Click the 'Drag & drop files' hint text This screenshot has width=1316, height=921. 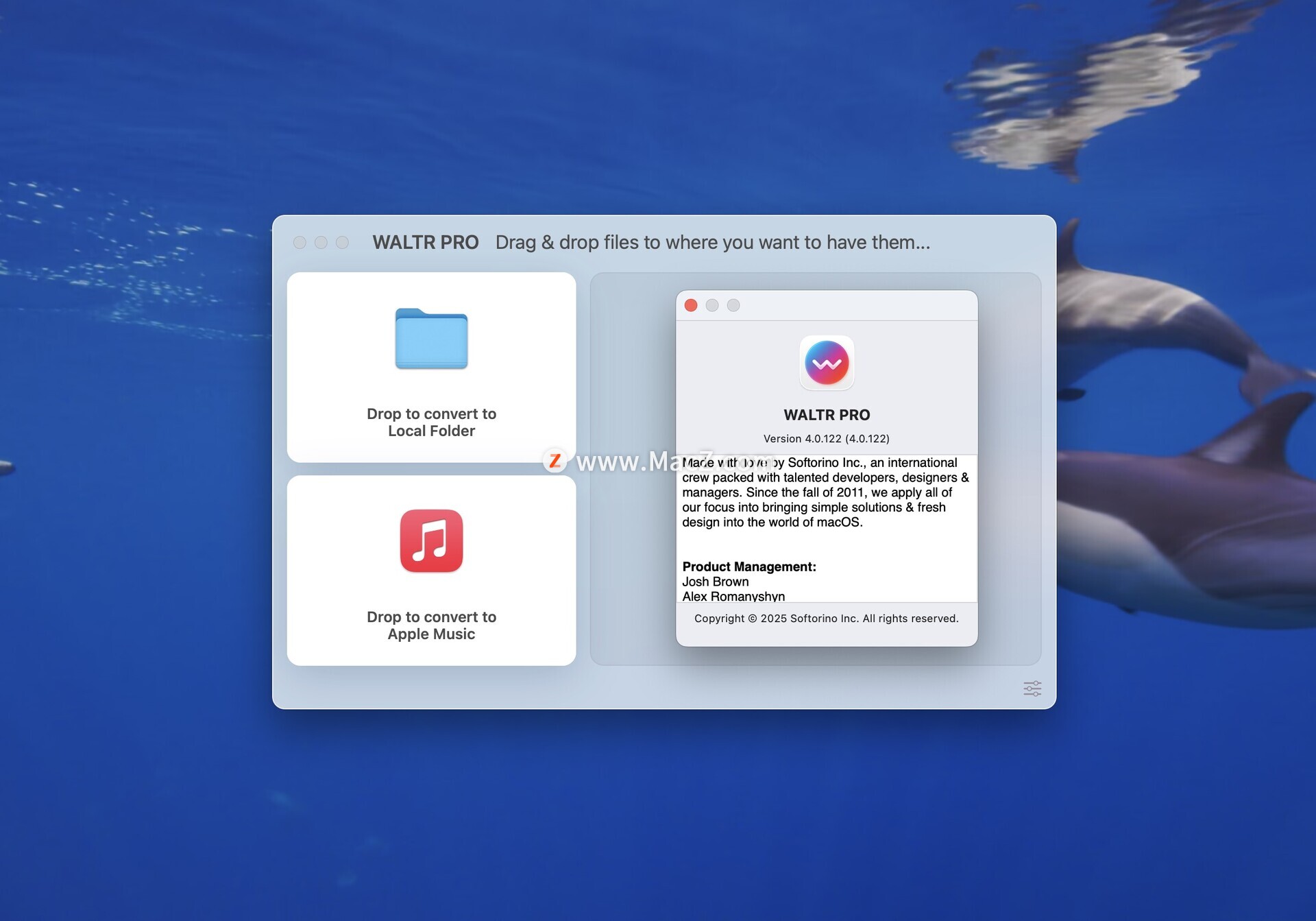tap(712, 243)
